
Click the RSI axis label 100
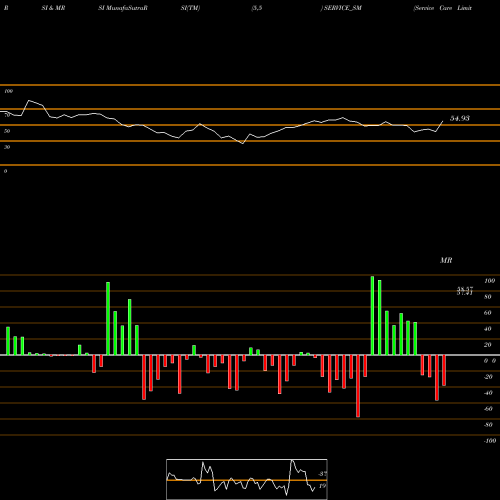[x=9, y=91]
